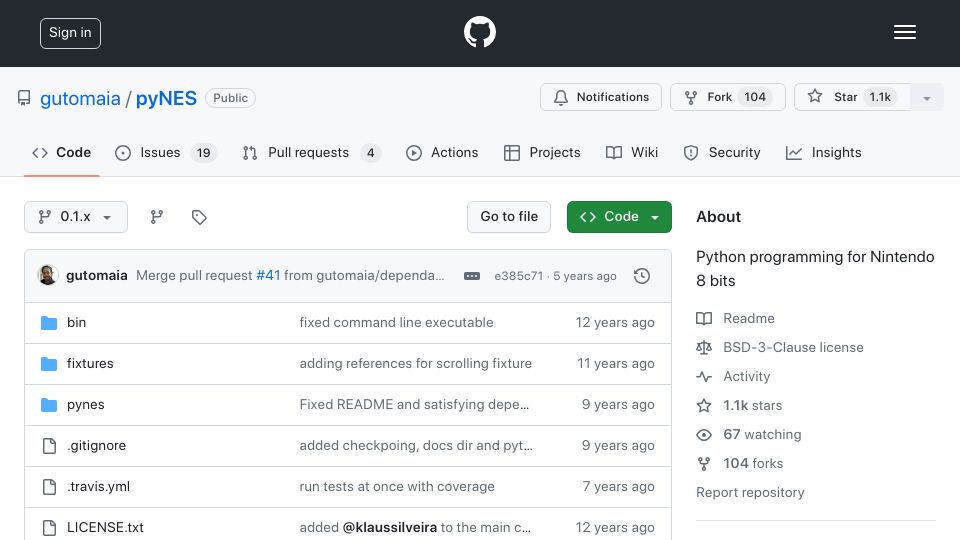This screenshot has width=960, height=540.
Task: Click the Notifications bell button
Action: 601,97
